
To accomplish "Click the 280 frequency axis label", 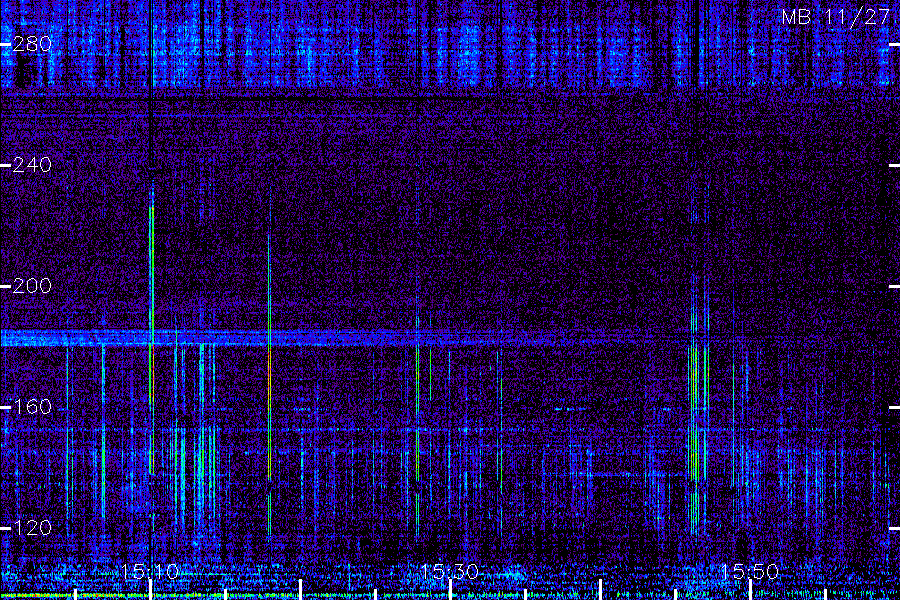I will point(32,44).
